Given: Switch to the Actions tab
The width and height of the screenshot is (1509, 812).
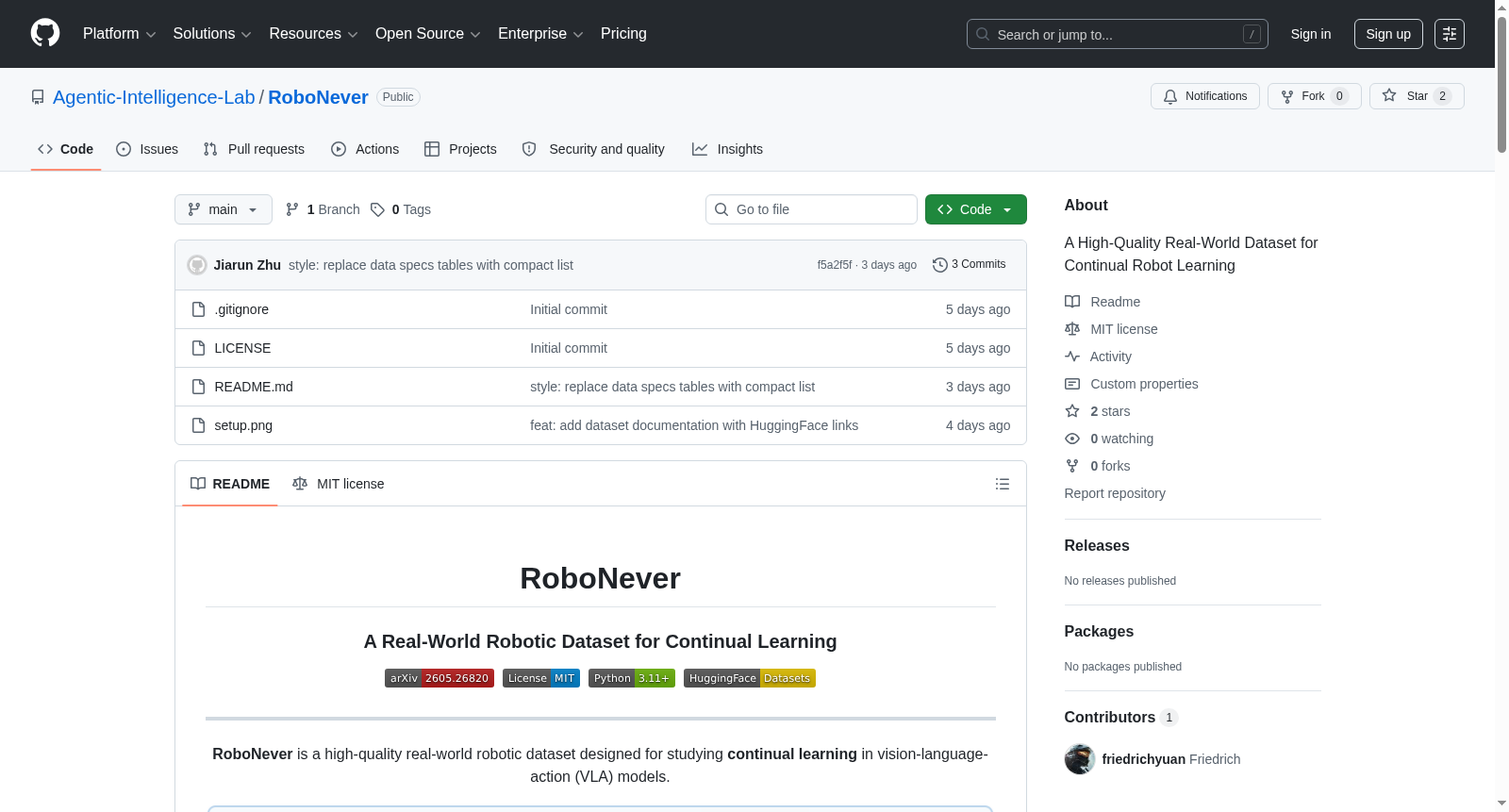Looking at the screenshot, I should (x=365, y=149).
